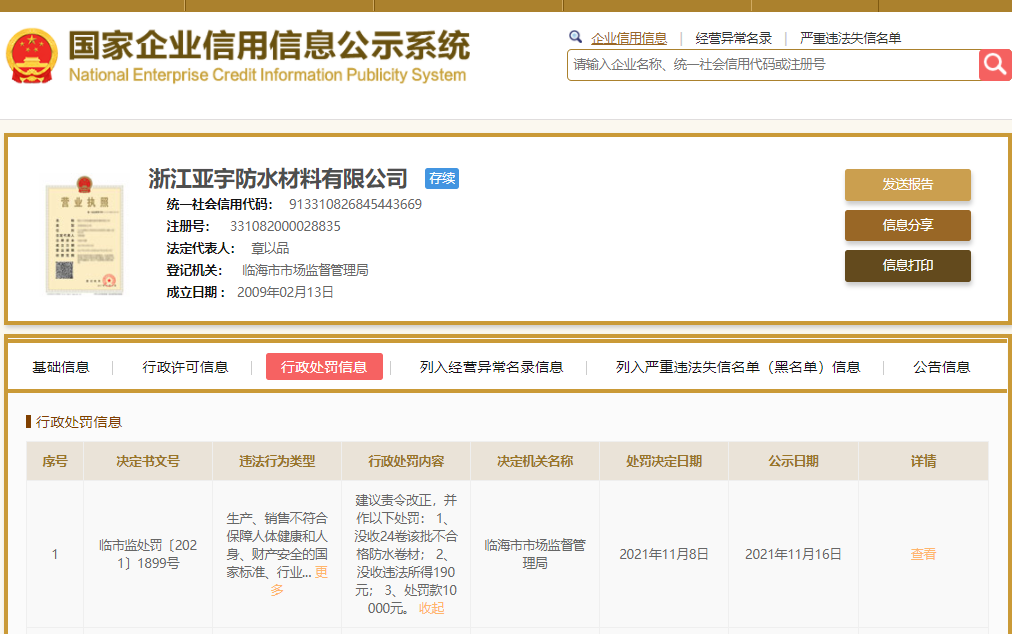Switch to the 基础信息 tab

pyautogui.click(x=61, y=367)
